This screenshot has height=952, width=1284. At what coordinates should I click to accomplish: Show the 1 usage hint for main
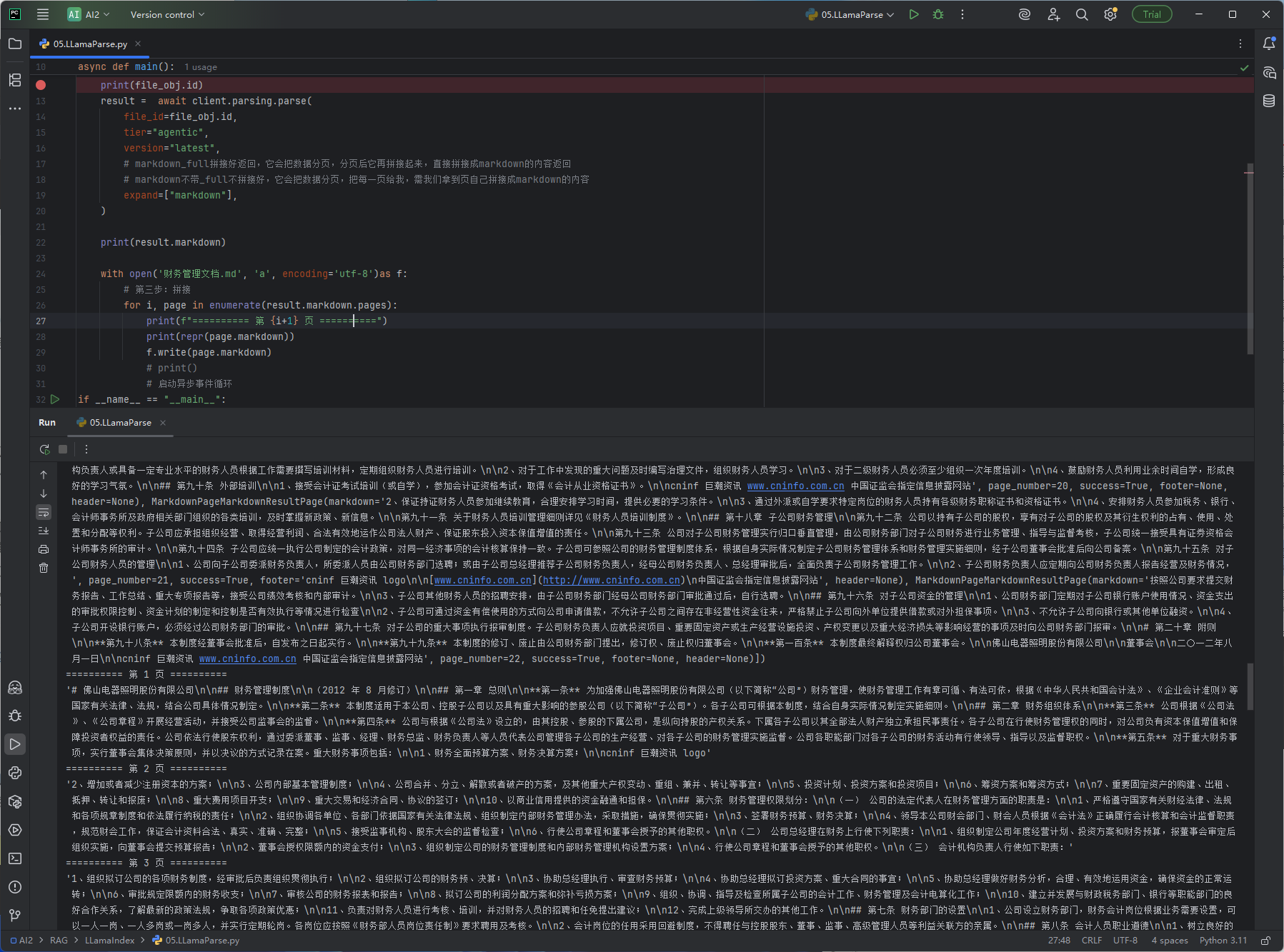point(201,67)
